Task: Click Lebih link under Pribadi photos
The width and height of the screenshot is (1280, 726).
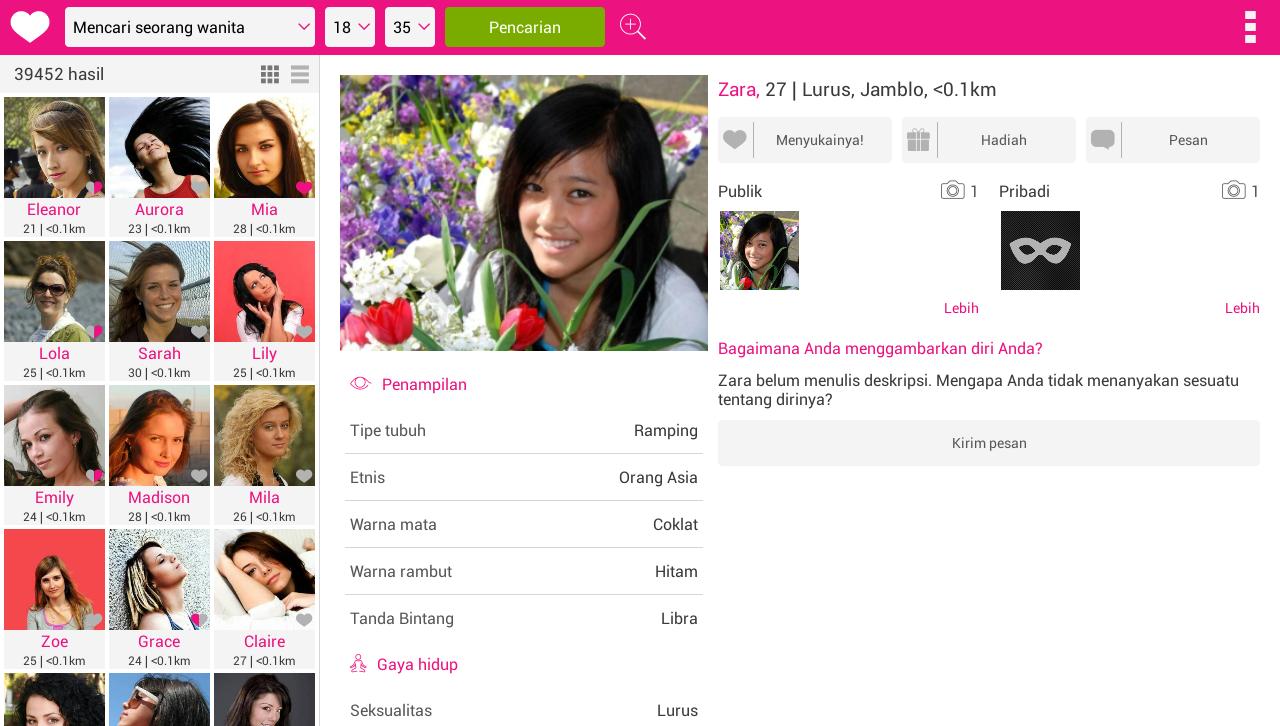Action: click(1242, 308)
